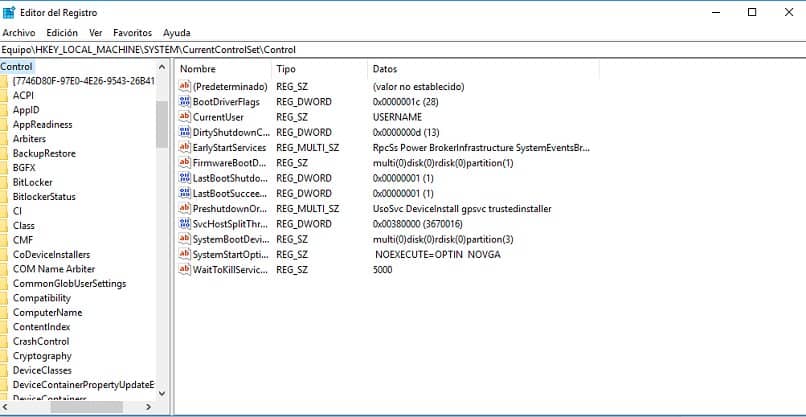Viewport: 806px width, 417px height.
Task: Select the CI key
Action: pos(17,211)
